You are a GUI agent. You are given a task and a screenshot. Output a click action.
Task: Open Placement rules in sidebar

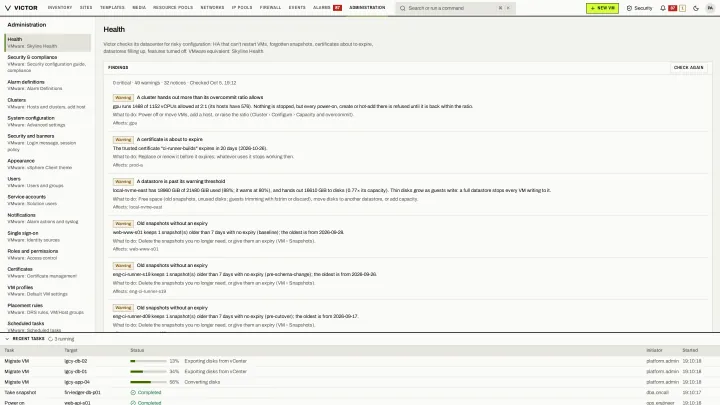[48, 309]
